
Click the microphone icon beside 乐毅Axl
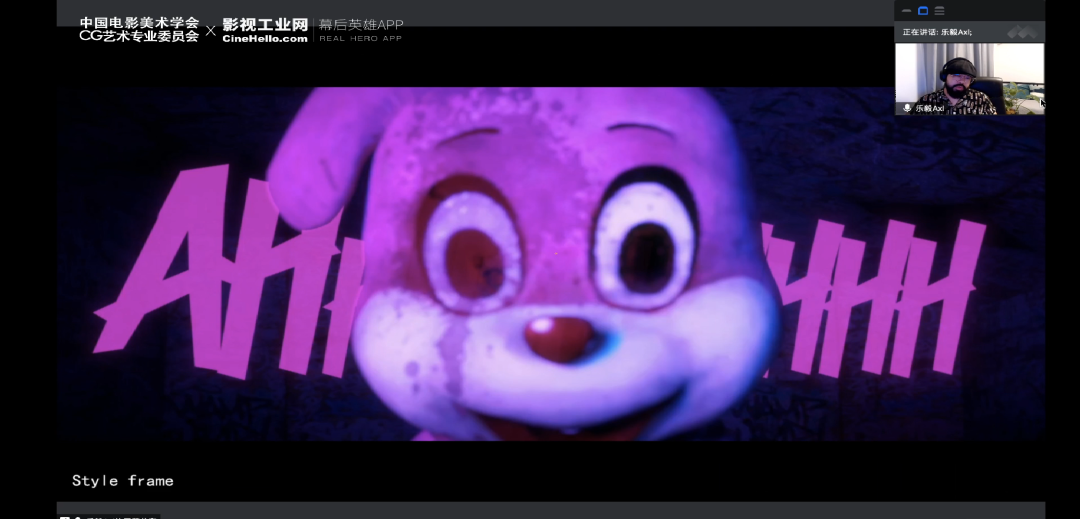[x=907, y=108]
